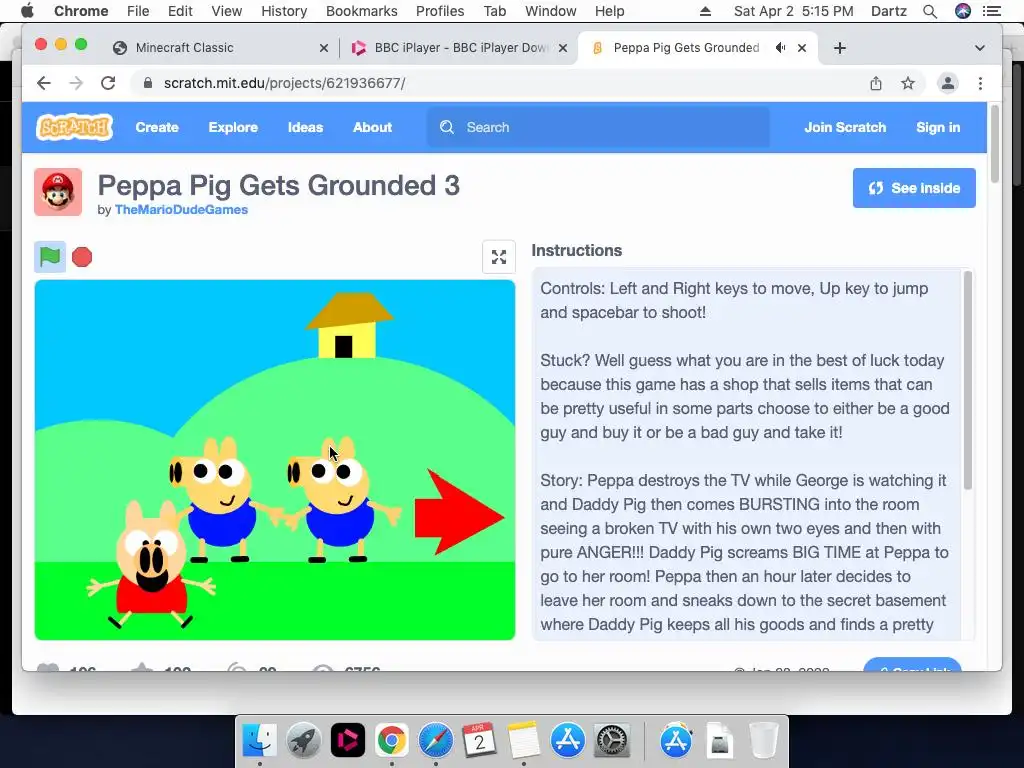Viewport: 1024px width, 768px height.
Task: Click the red arrow in the game stage
Action: tap(459, 512)
